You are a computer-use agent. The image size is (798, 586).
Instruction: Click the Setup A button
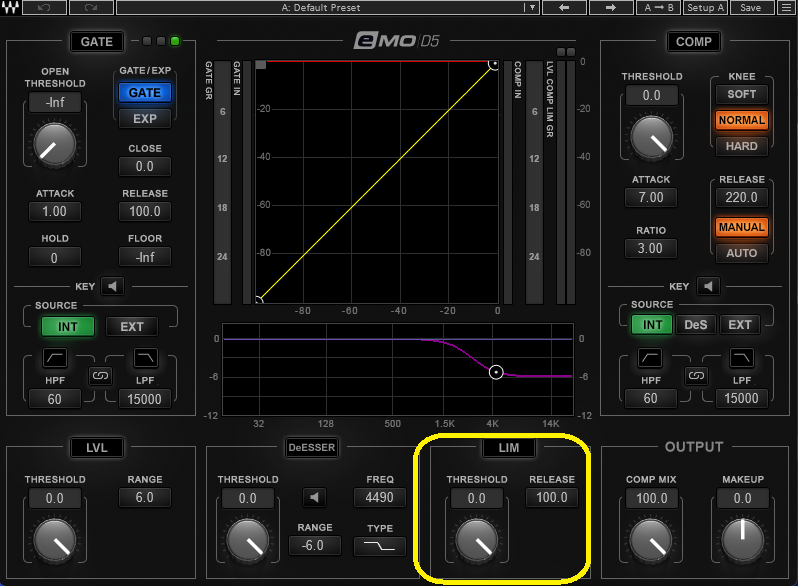706,8
